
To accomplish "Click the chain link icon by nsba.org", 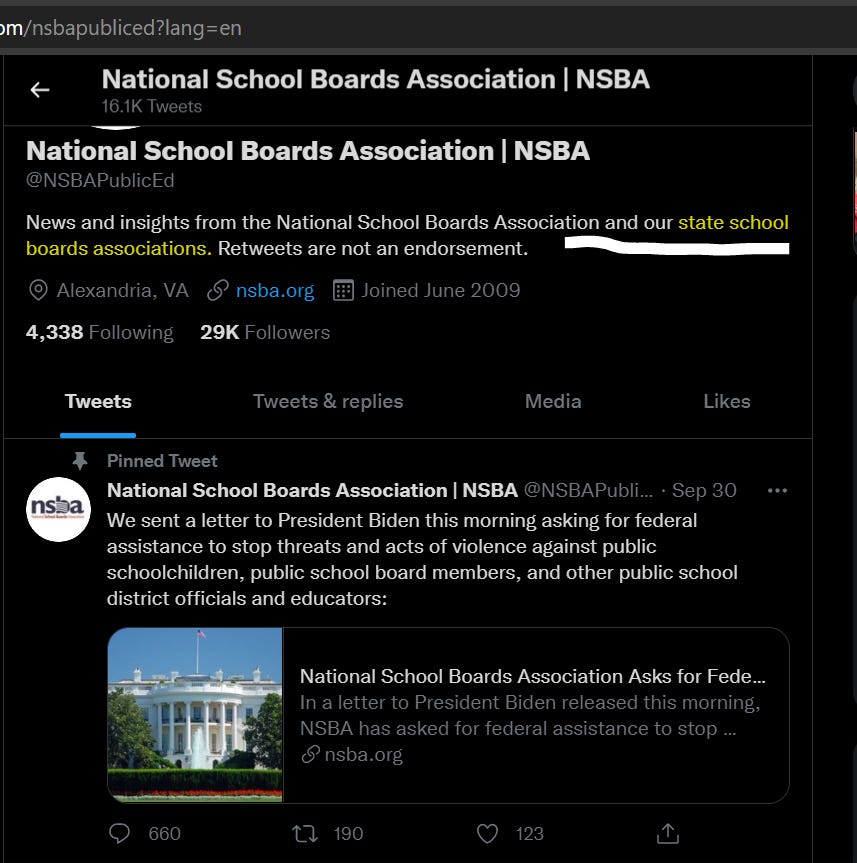I will point(217,290).
